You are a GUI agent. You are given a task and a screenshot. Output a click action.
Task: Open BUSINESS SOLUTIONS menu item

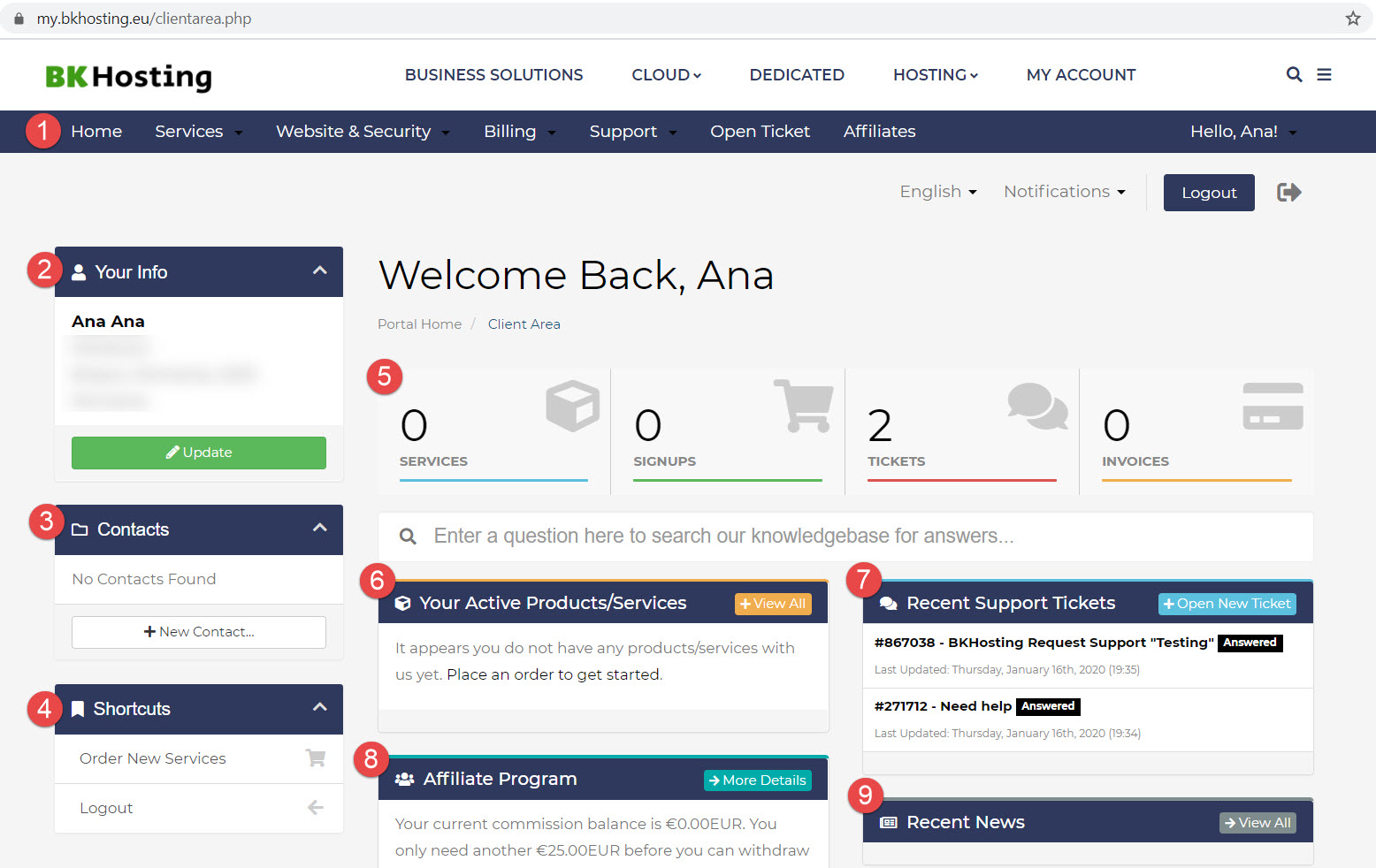(493, 75)
